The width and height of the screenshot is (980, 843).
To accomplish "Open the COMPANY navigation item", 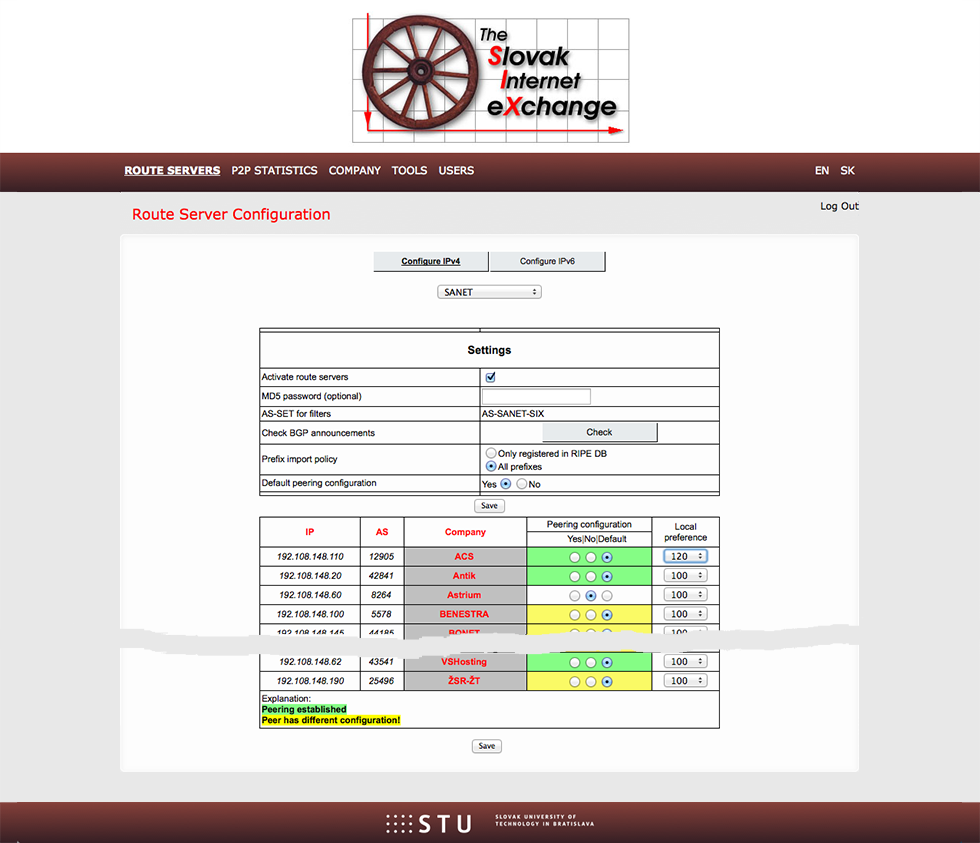I will pos(354,171).
